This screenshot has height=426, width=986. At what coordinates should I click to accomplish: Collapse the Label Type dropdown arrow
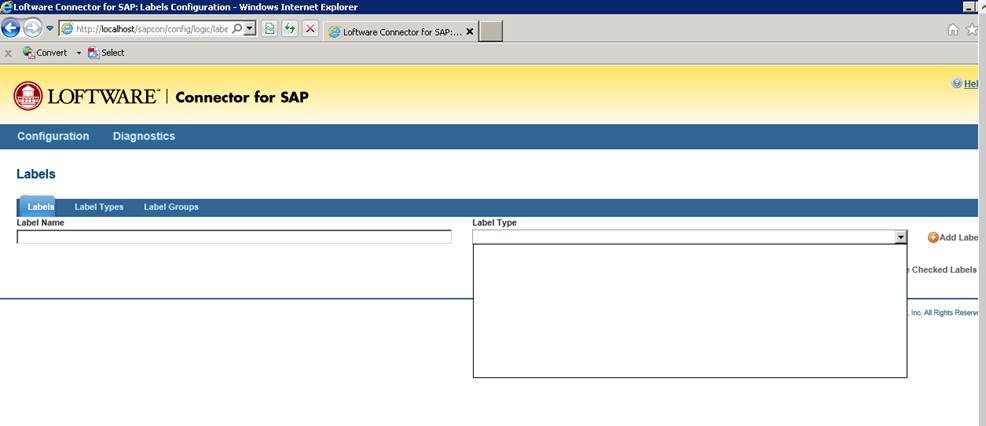point(900,237)
